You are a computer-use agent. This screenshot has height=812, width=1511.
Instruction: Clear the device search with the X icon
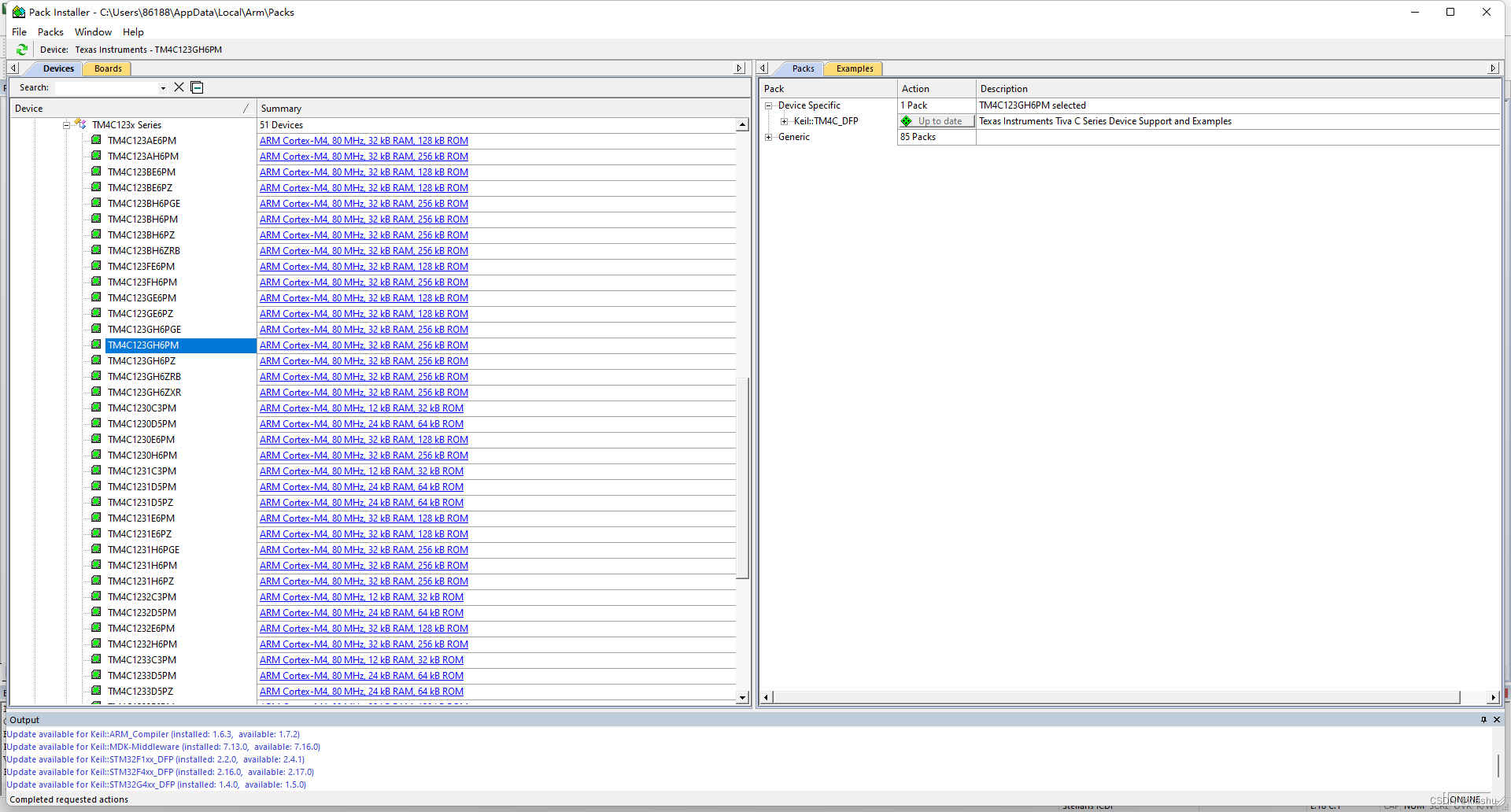(x=179, y=87)
